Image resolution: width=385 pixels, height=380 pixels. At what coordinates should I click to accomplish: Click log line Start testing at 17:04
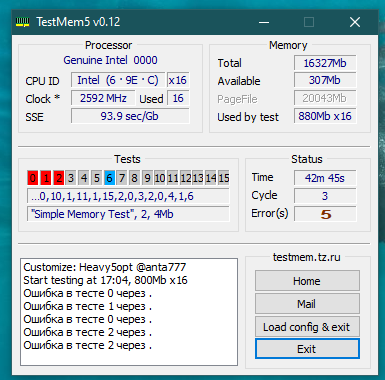click(x=105, y=280)
